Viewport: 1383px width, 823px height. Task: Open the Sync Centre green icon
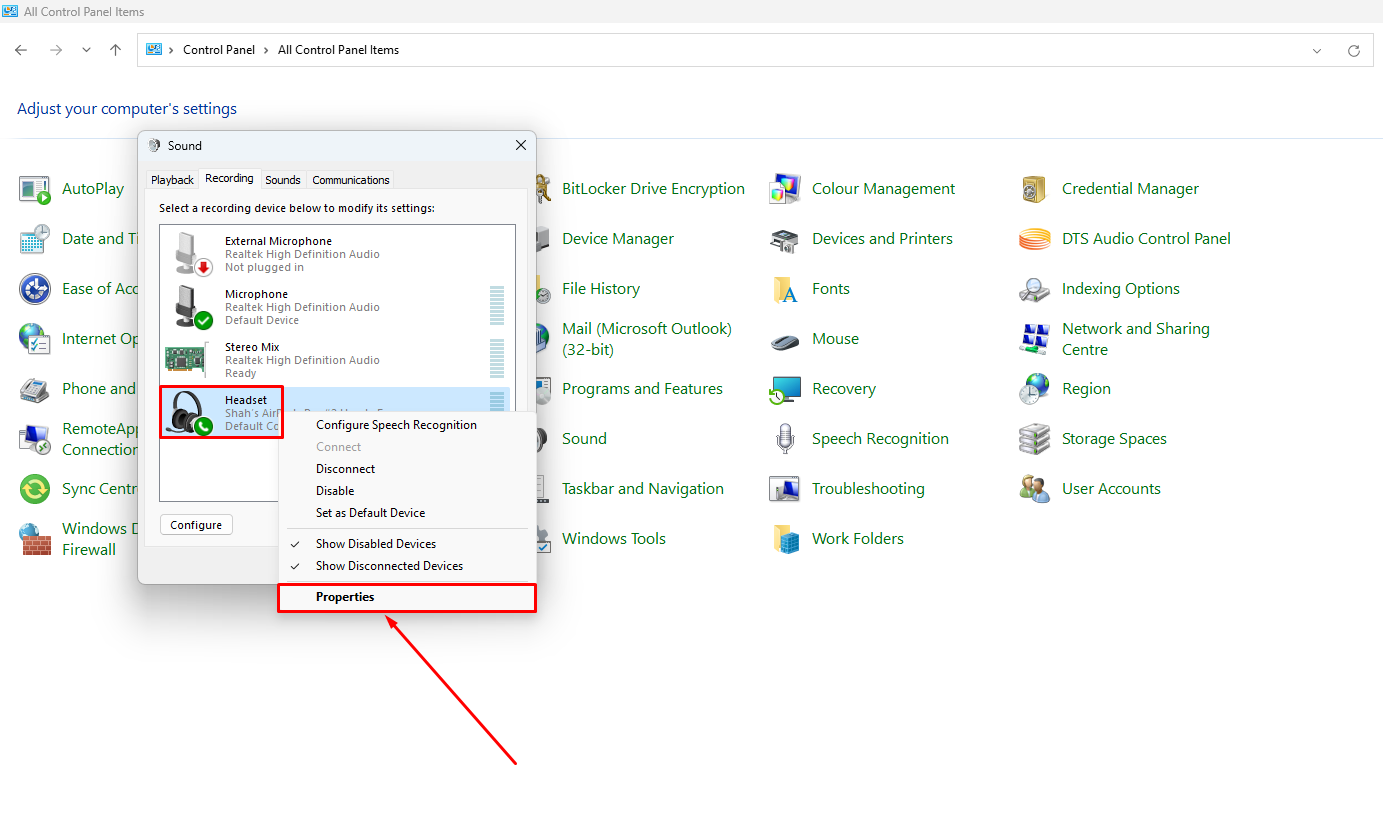pos(35,489)
